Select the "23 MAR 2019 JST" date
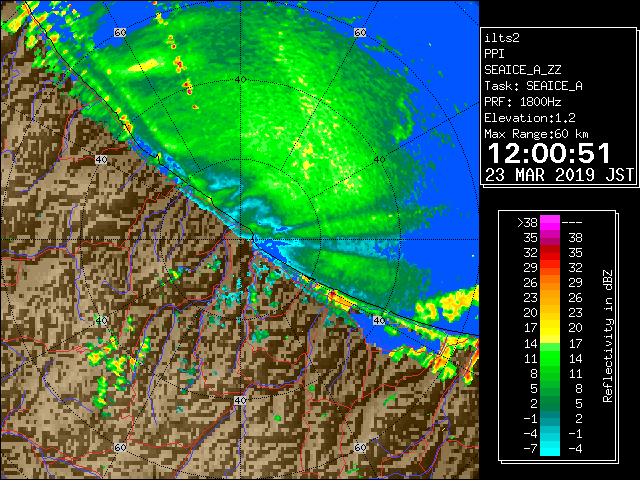Screen dimensions: 640x480 pos(559,175)
